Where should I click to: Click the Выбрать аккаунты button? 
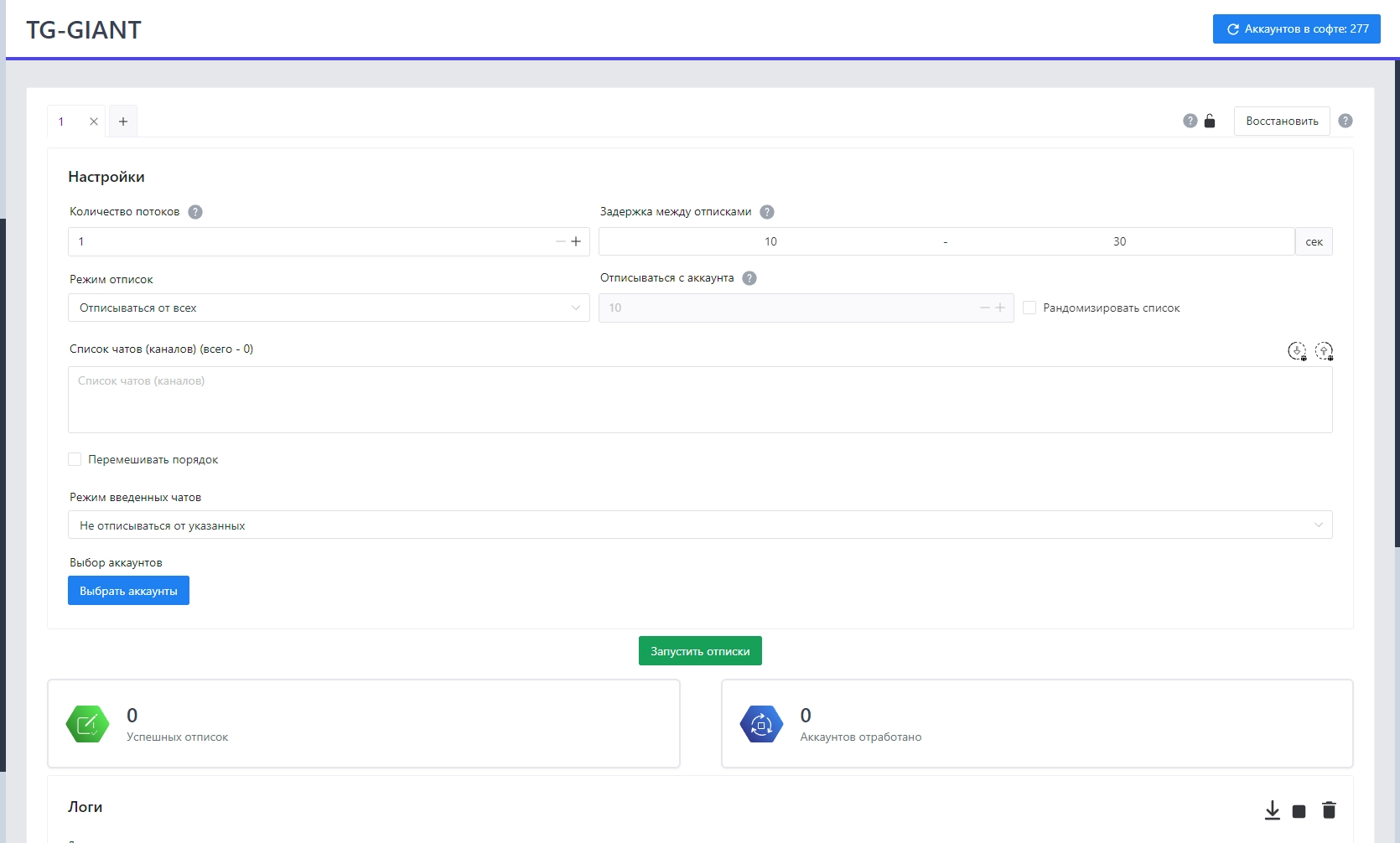tap(128, 591)
